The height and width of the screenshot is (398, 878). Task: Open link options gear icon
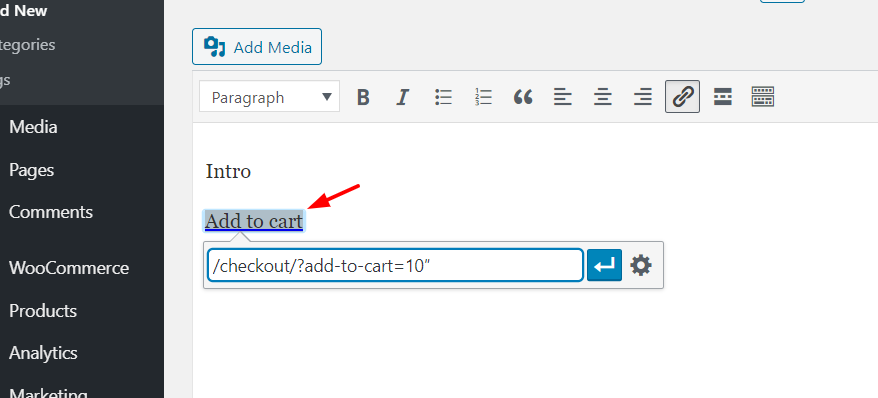tap(641, 265)
